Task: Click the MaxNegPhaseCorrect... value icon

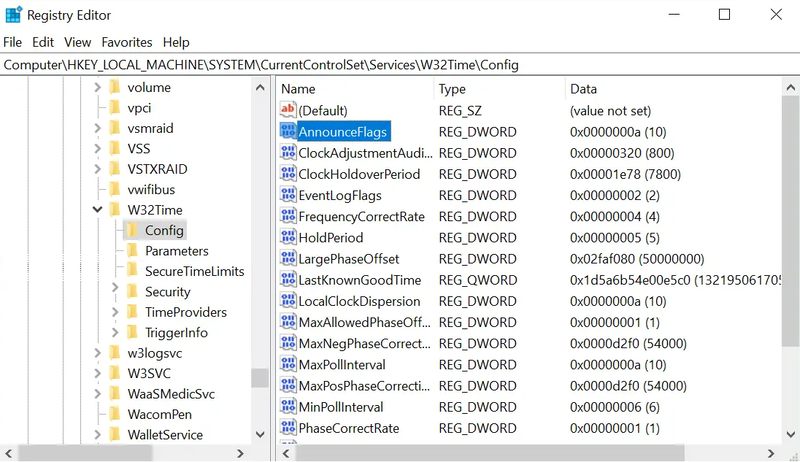Action: pos(288,343)
